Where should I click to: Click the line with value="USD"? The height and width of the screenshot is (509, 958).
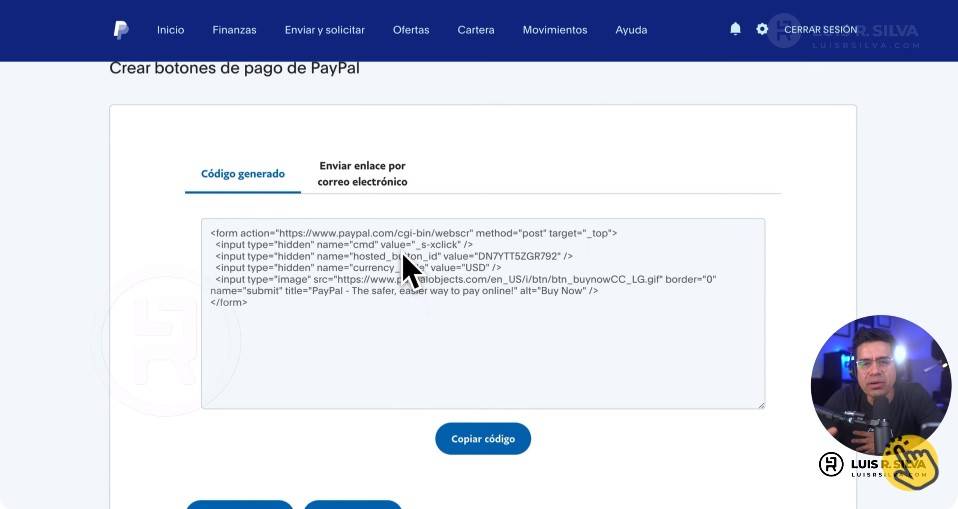[x=358, y=268]
